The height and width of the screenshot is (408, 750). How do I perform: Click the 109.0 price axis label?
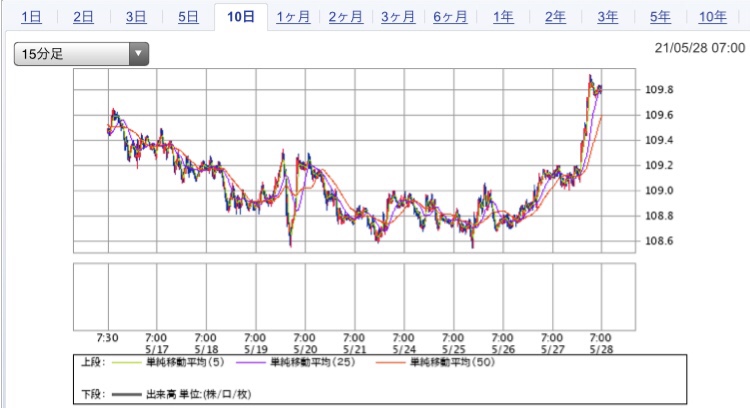pyautogui.click(x=659, y=190)
